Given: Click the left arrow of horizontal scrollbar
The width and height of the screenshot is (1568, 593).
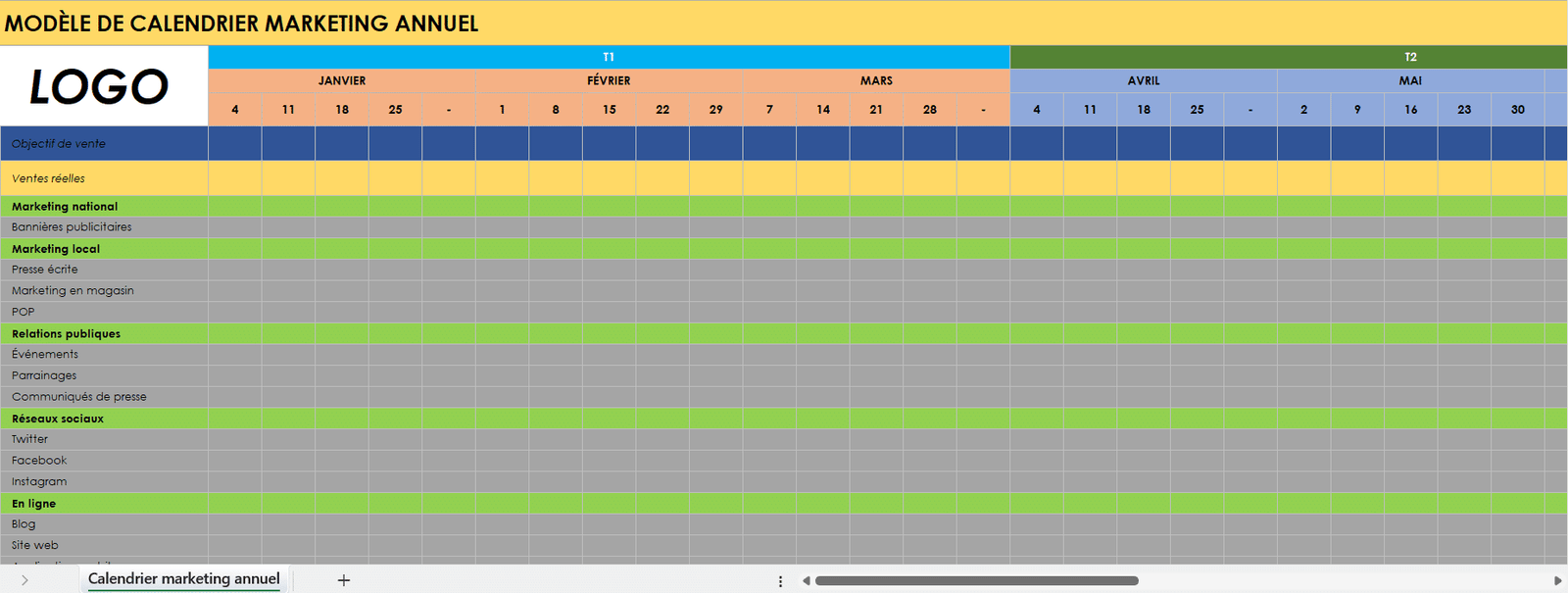Looking at the screenshot, I should [x=806, y=581].
